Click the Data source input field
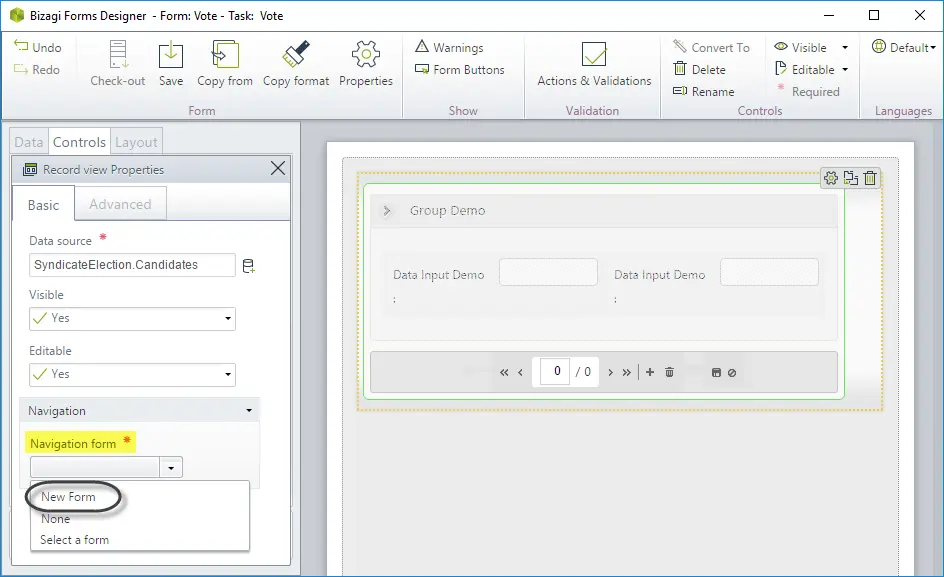The image size is (944, 577). (132, 265)
